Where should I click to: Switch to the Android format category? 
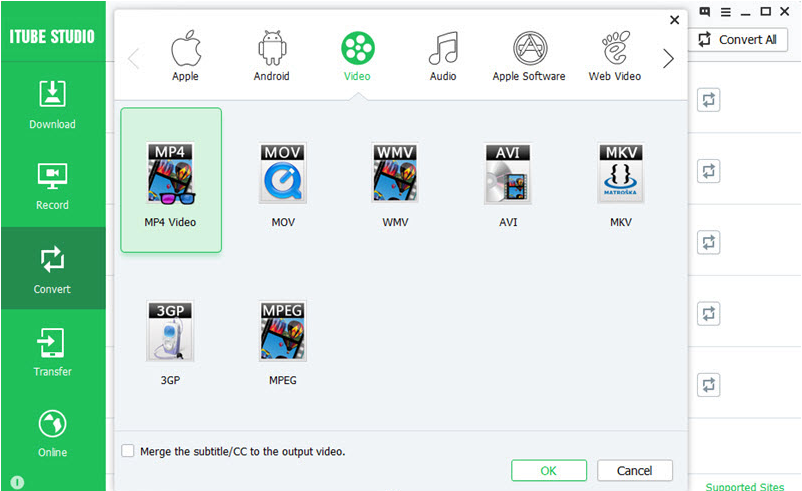[x=272, y=55]
